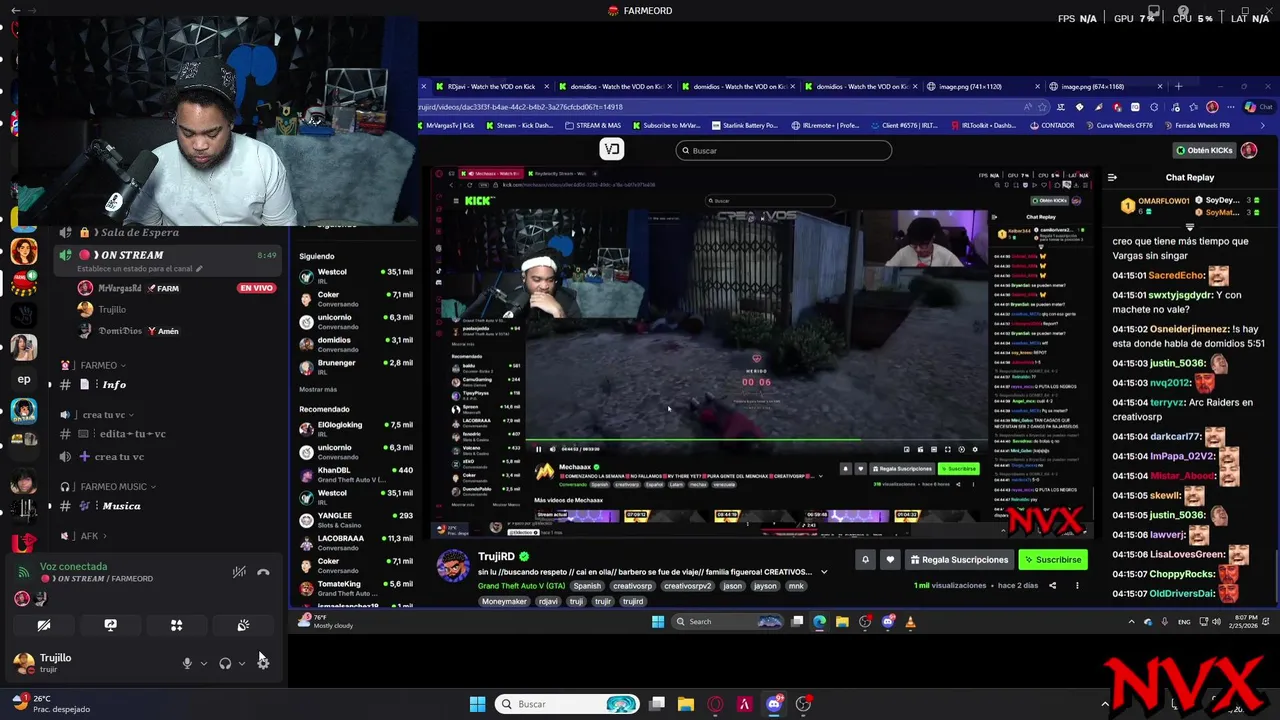Image resolution: width=1280 pixels, height=720 pixels.
Task: Open VLC from the inner taskbar
Action: pos(910,621)
